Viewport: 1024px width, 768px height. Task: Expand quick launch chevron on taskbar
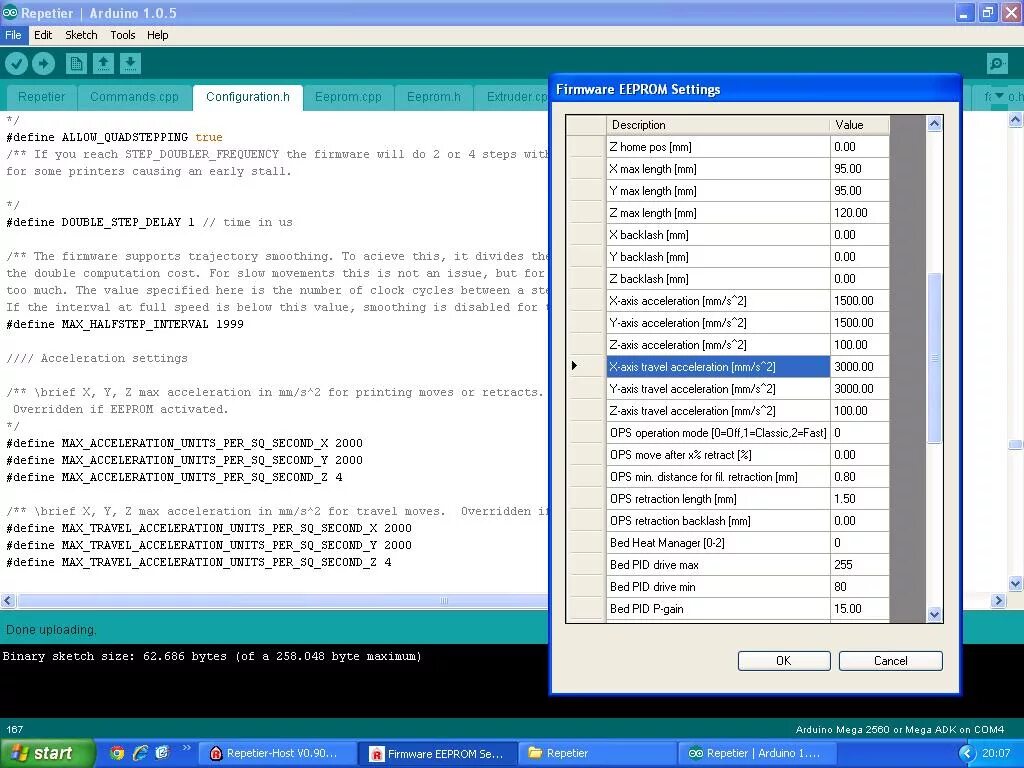tap(186, 748)
